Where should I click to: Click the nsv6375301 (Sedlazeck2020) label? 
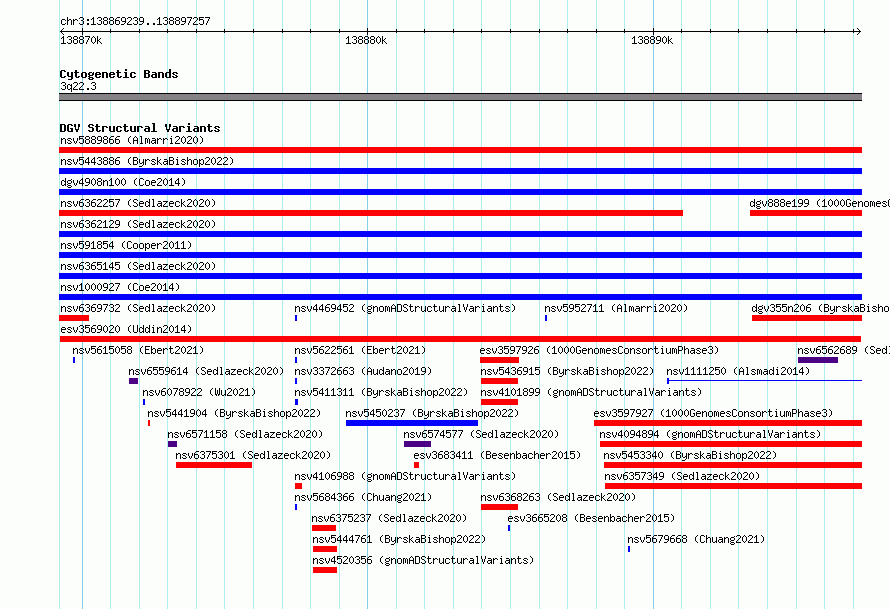(253, 455)
